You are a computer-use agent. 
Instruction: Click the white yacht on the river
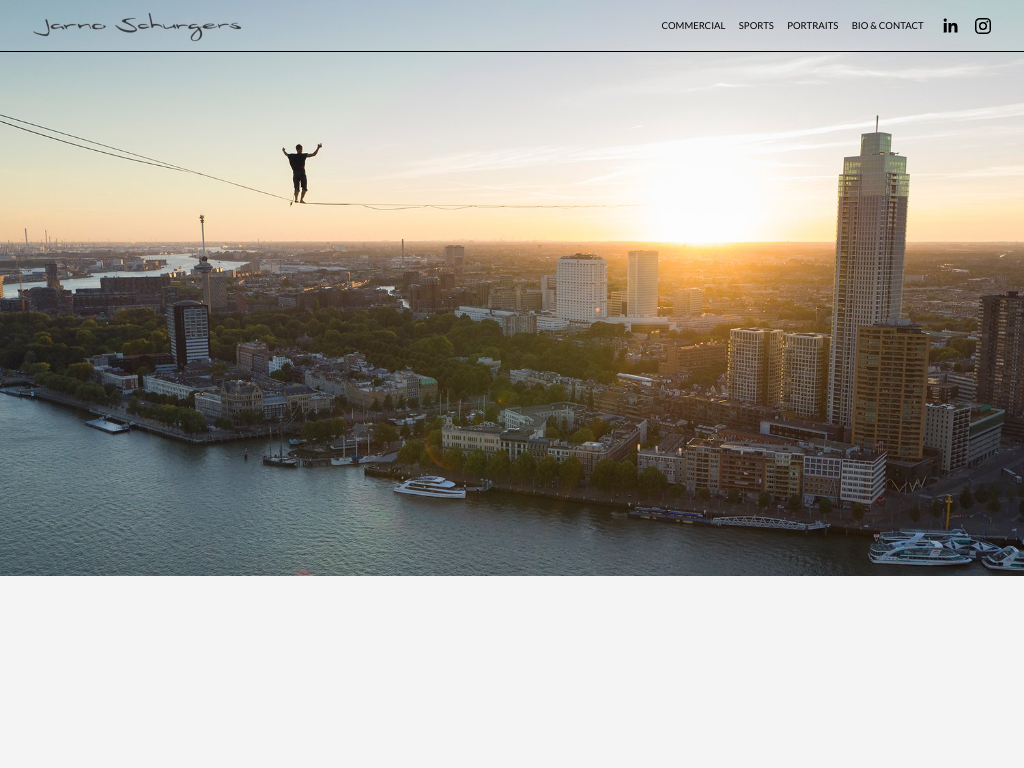430,487
